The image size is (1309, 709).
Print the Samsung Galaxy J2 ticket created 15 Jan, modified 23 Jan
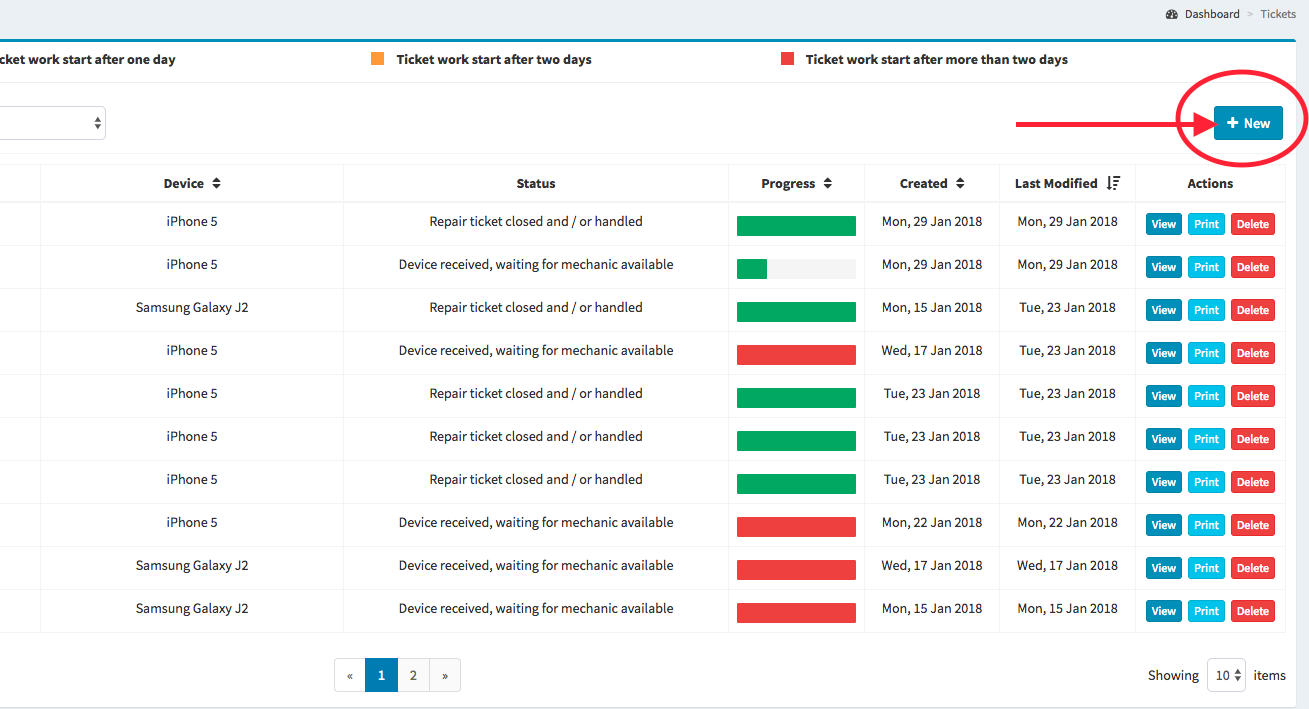[x=1206, y=310]
